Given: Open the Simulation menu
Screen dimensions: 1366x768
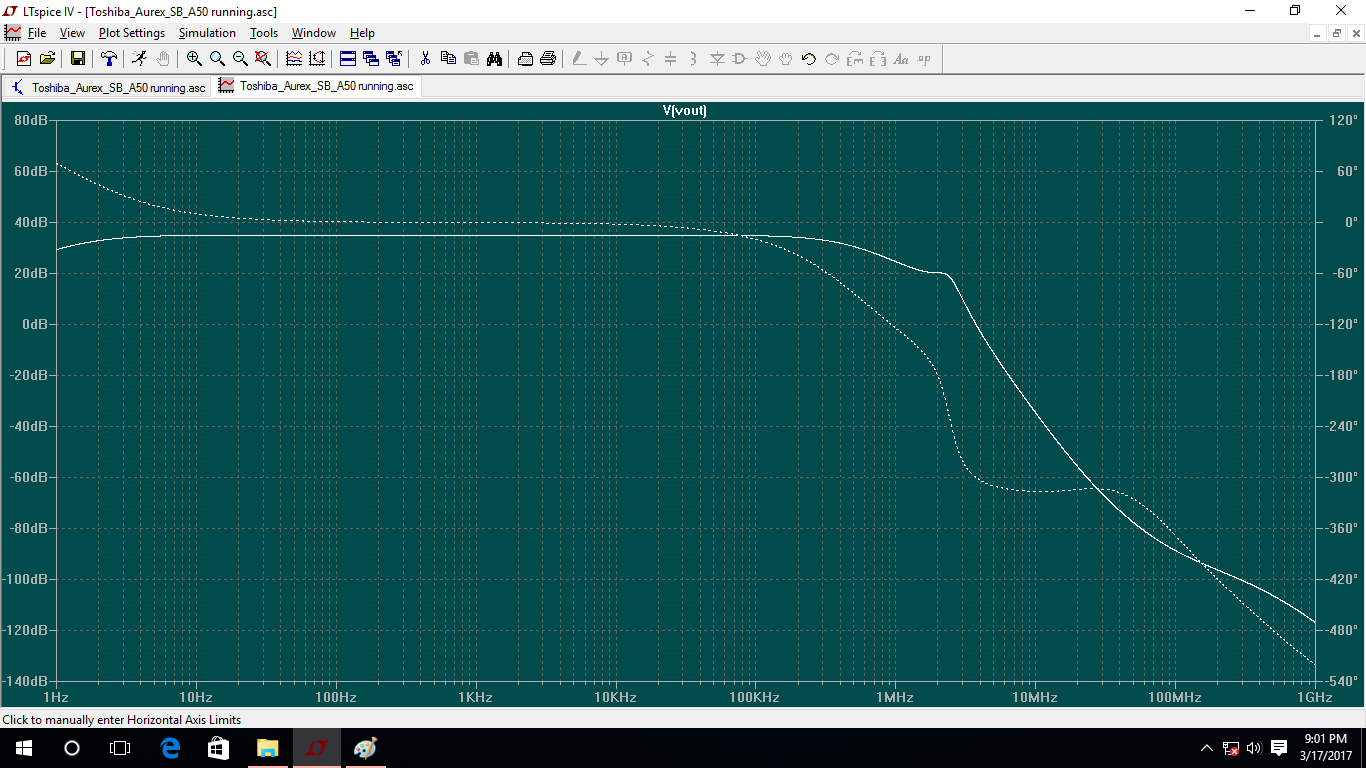Looking at the screenshot, I should click(207, 33).
